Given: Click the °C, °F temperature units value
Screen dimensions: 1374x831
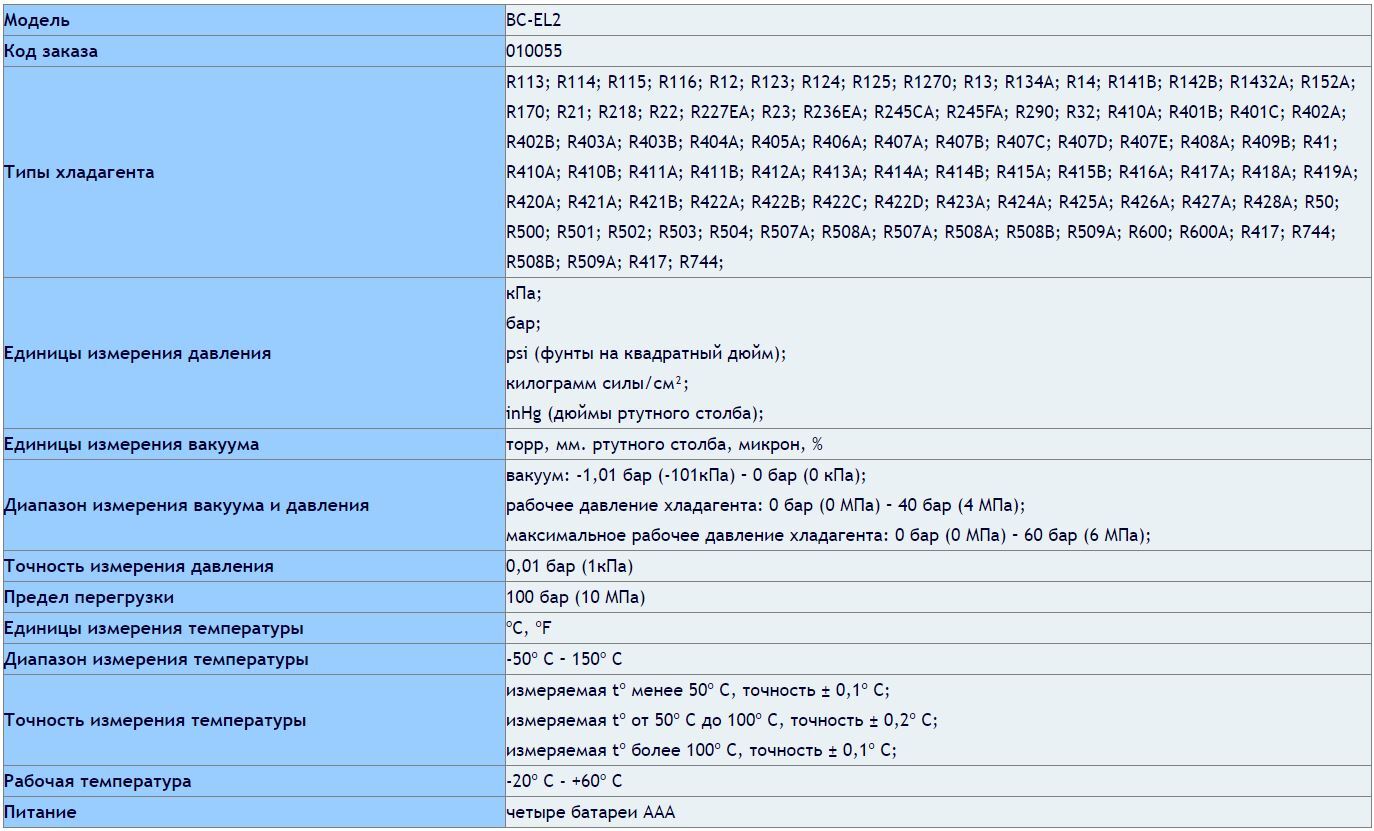Looking at the screenshot, I should [528, 628].
